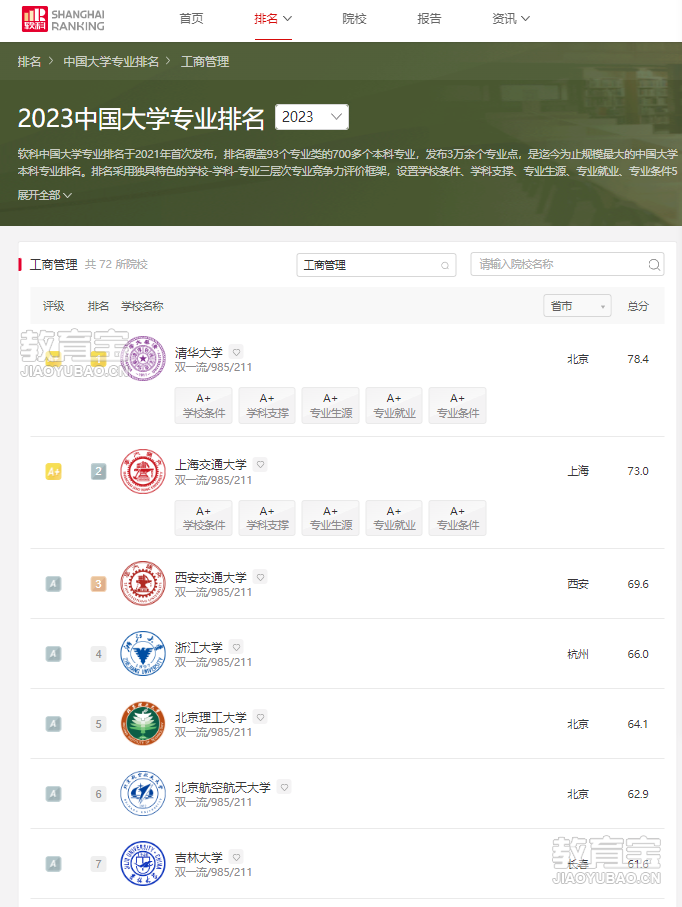This screenshot has width=682, height=907.
Task: Click the search magnifier icon
Action: point(654,264)
